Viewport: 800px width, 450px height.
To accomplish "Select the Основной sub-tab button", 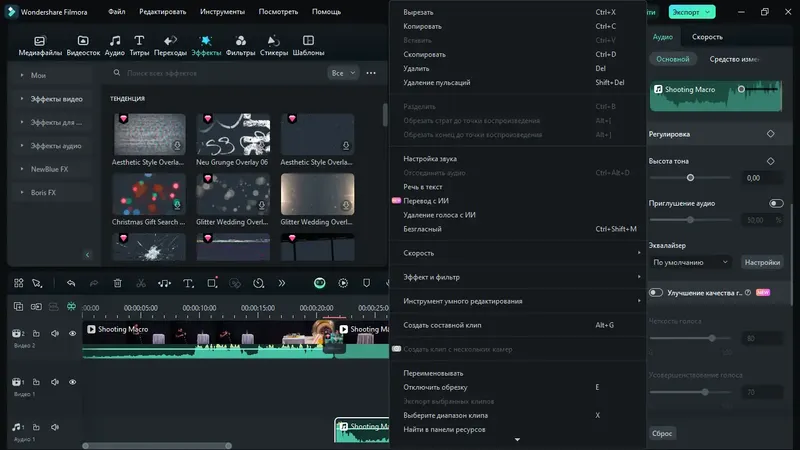I will (x=673, y=59).
